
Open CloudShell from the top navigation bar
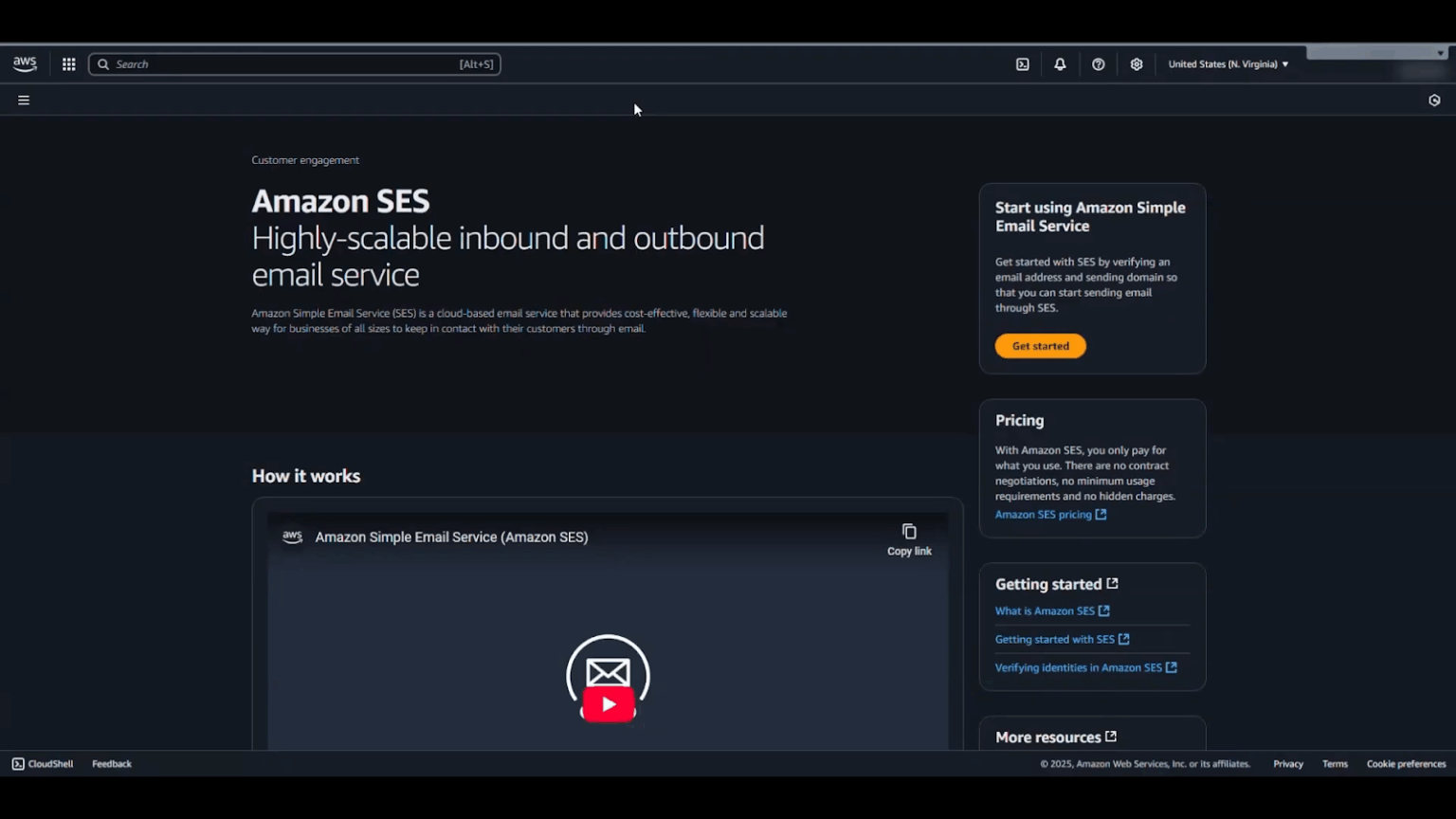[x=1022, y=64]
